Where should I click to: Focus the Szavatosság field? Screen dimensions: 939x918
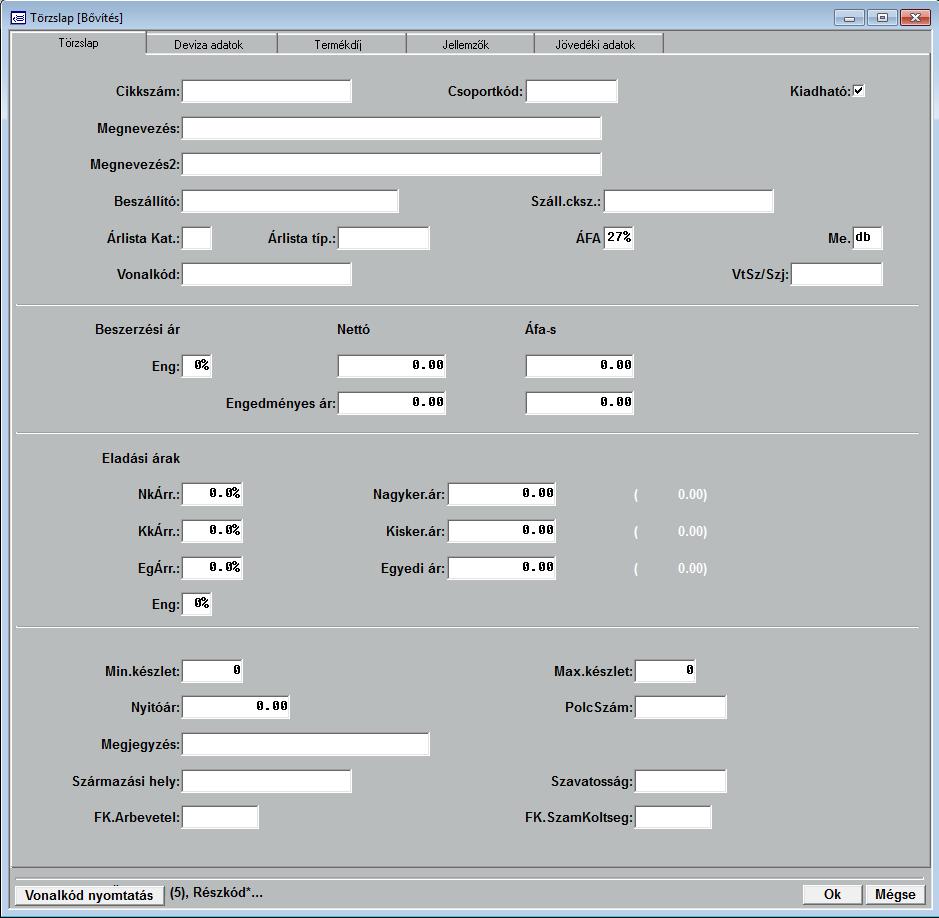point(680,781)
